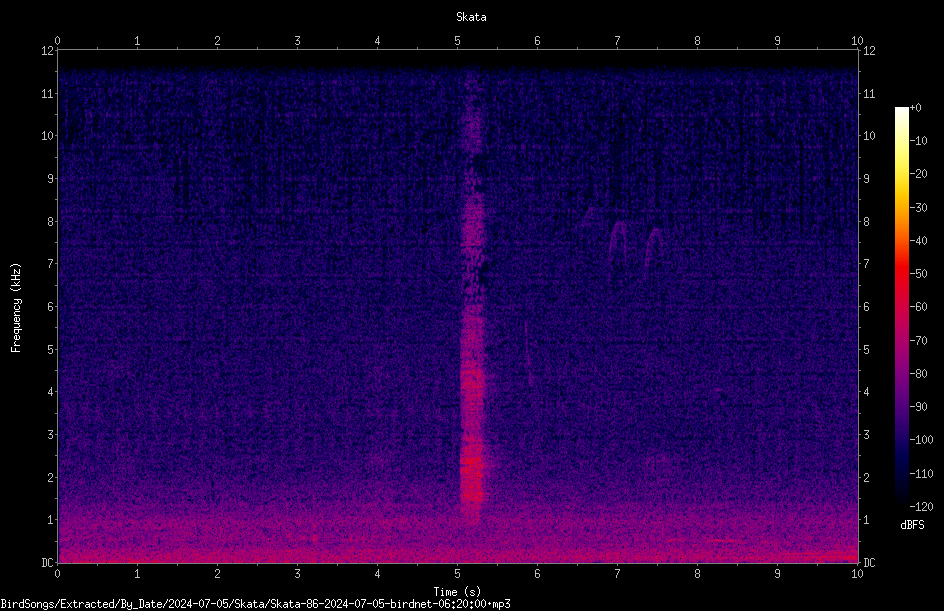Screen dimensions: 944x611
Task: Click the first arc-shaped chirp near 7 seconds
Action: pos(618,244)
